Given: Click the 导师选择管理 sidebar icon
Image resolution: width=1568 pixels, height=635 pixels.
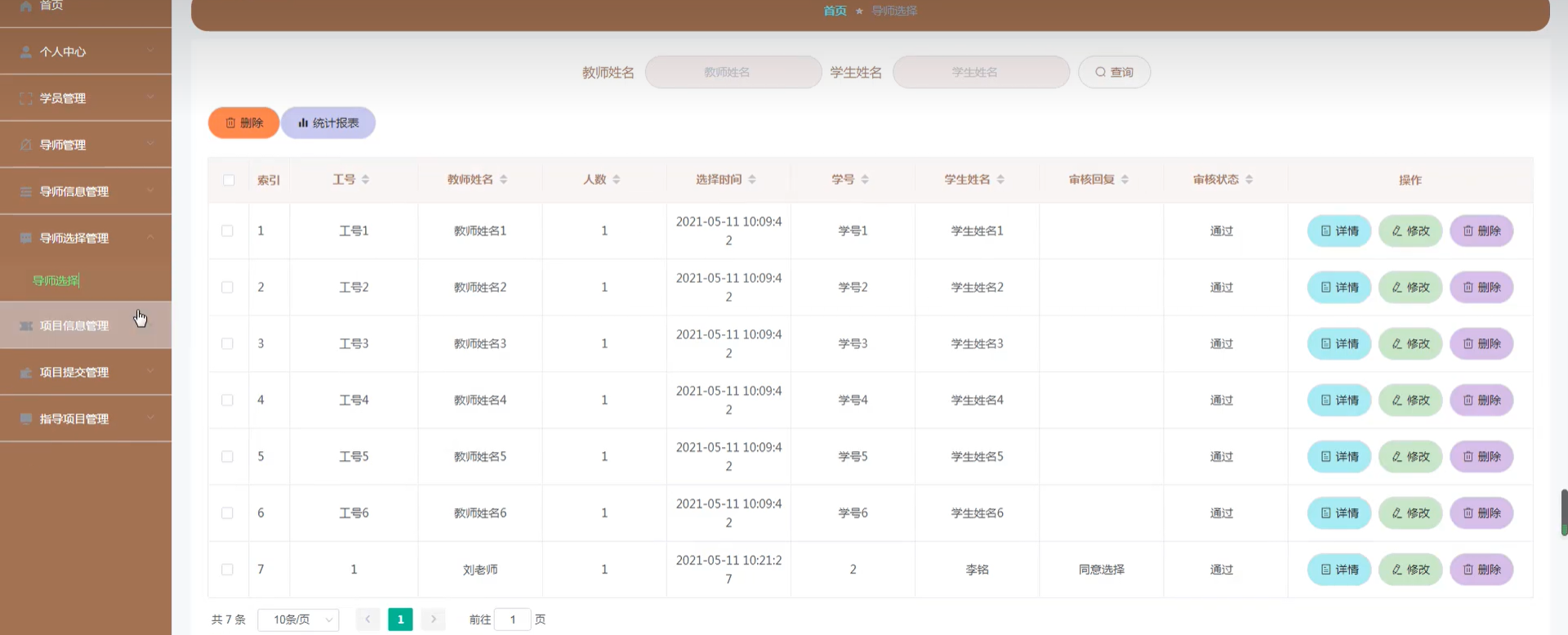Looking at the screenshot, I should click(x=26, y=238).
